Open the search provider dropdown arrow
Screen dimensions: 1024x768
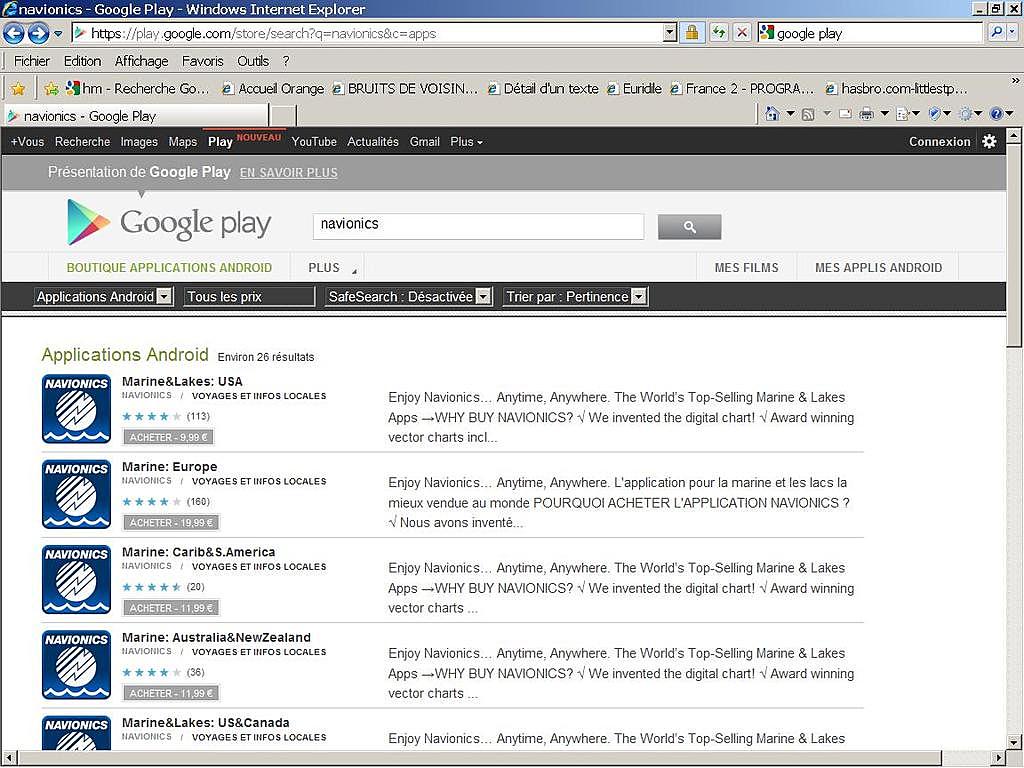1013,33
